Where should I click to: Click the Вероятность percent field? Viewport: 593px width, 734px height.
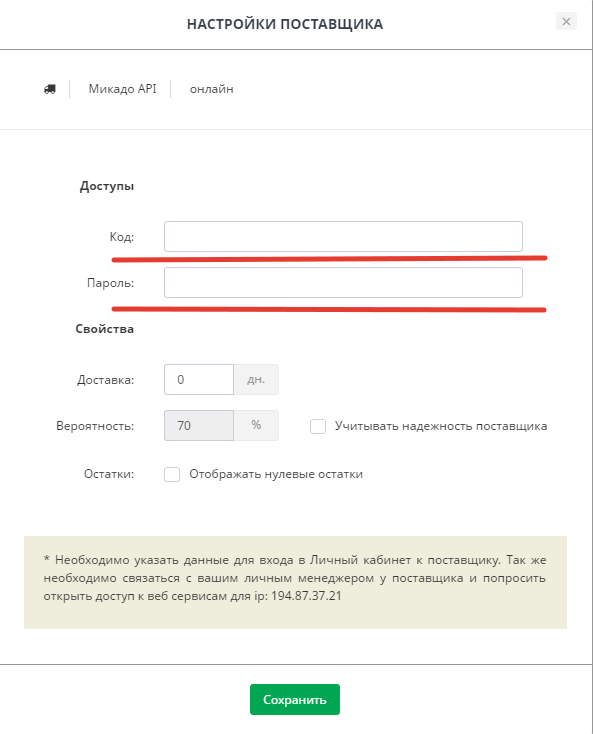(x=199, y=425)
